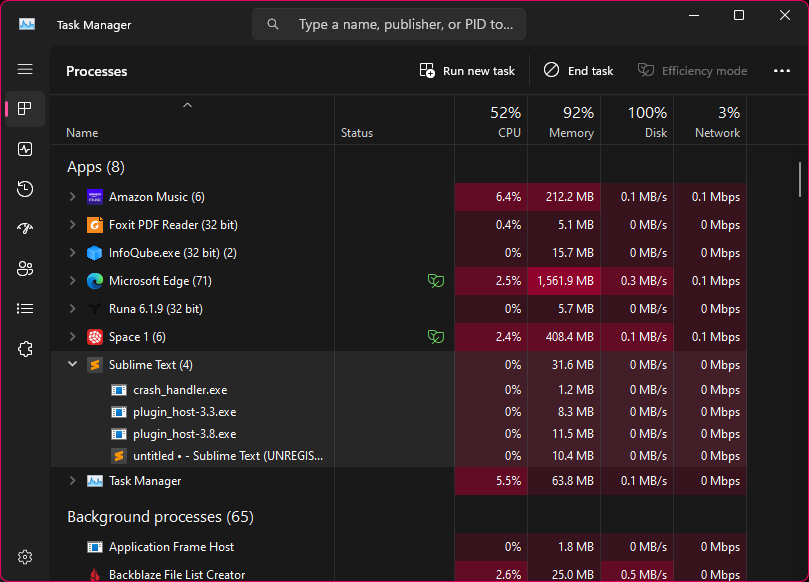
Task: Sort processes by Network column
Action: (x=710, y=120)
